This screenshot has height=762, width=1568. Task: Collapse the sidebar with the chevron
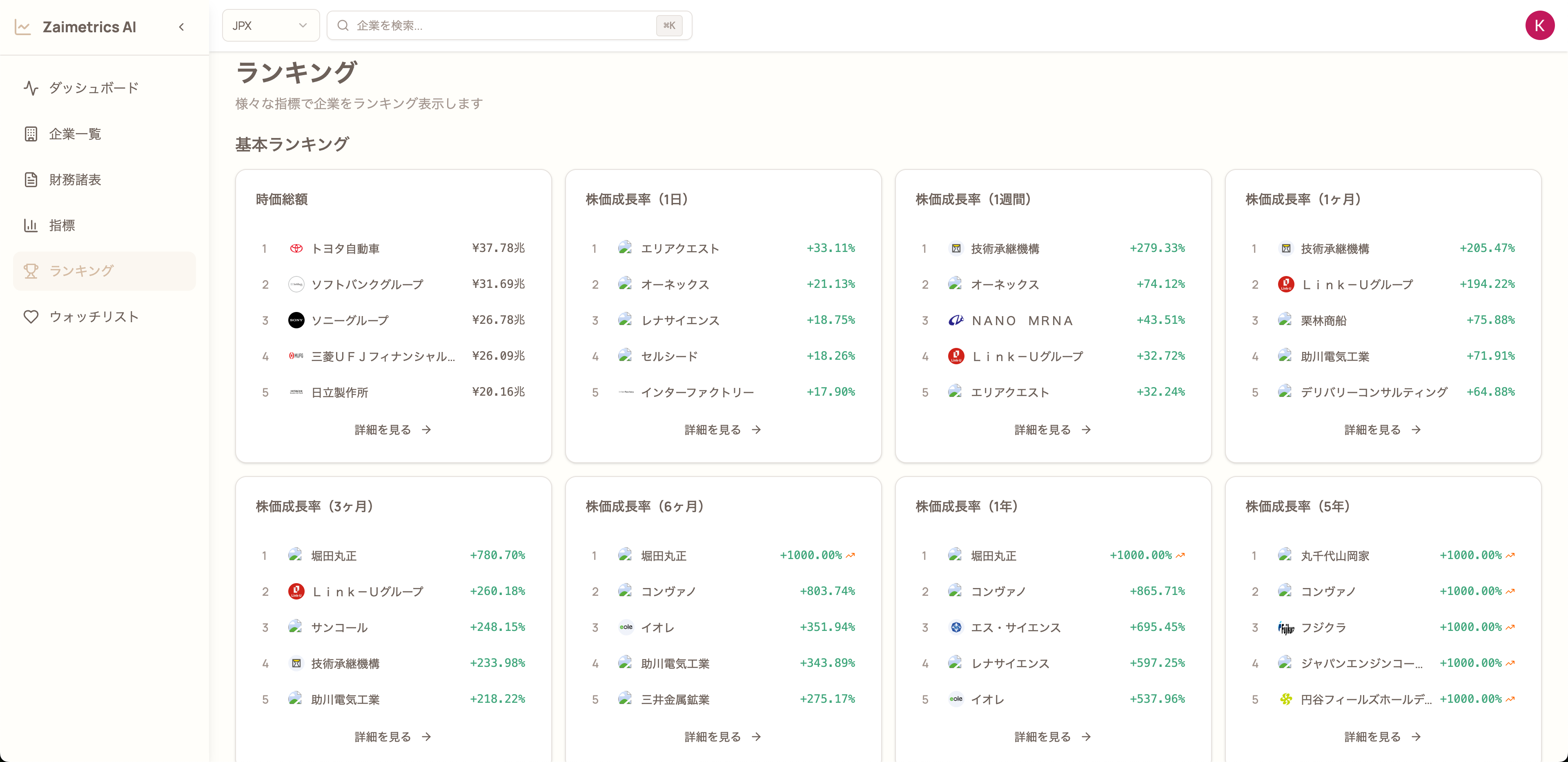pyautogui.click(x=181, y=27)
